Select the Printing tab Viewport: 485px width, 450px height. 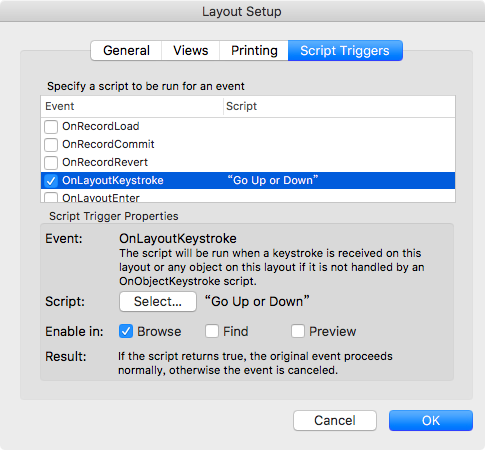click(x=254, y=51)
